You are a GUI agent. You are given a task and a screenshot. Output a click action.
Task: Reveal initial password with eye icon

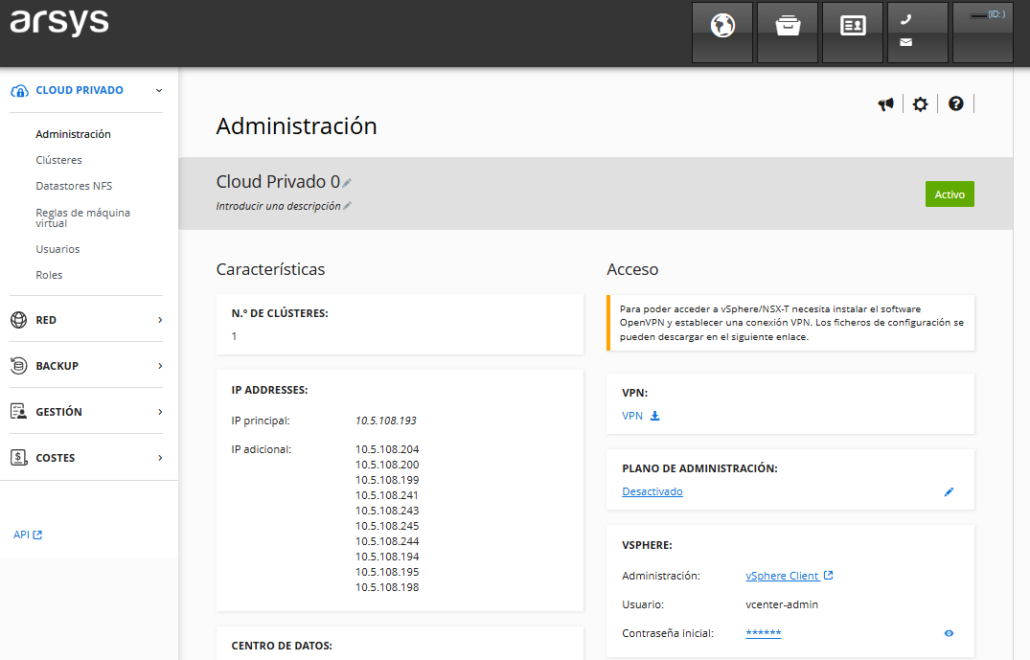pos(949,633)
